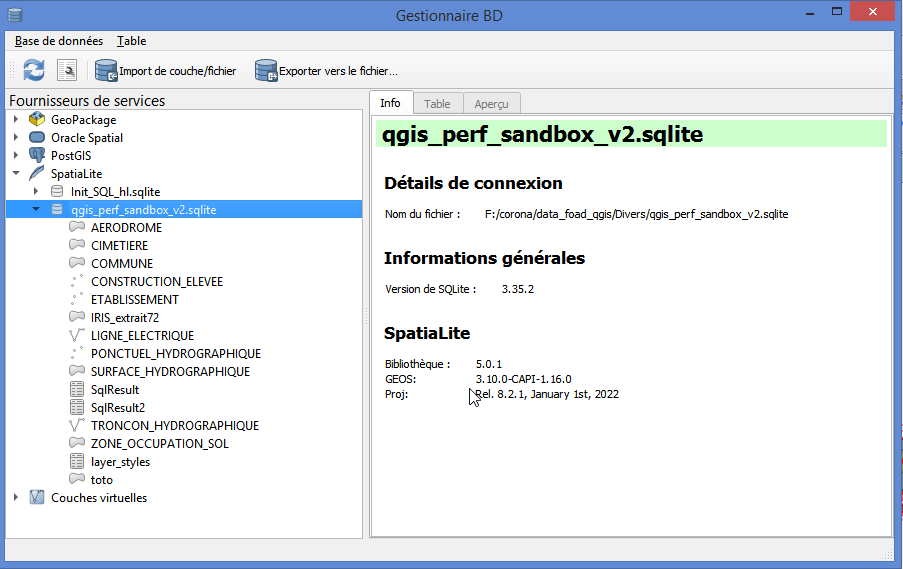
Task: Switch to the Table tab
Action: [x=437, y=104]
